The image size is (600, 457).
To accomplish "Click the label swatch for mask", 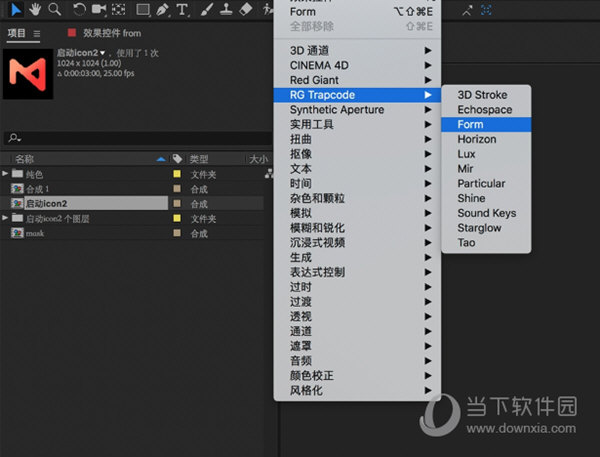I will coord(177,233).
